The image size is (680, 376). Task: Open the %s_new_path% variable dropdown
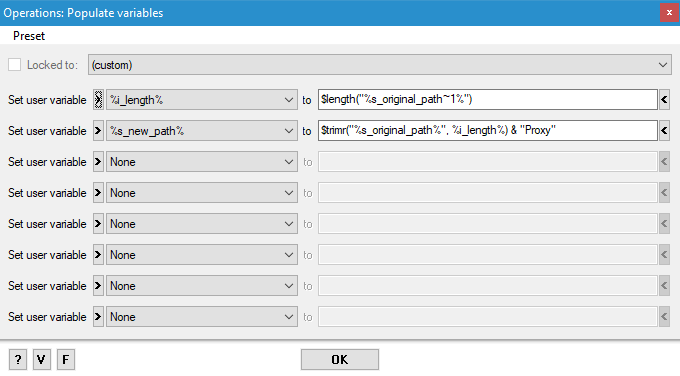coord(202,131)
